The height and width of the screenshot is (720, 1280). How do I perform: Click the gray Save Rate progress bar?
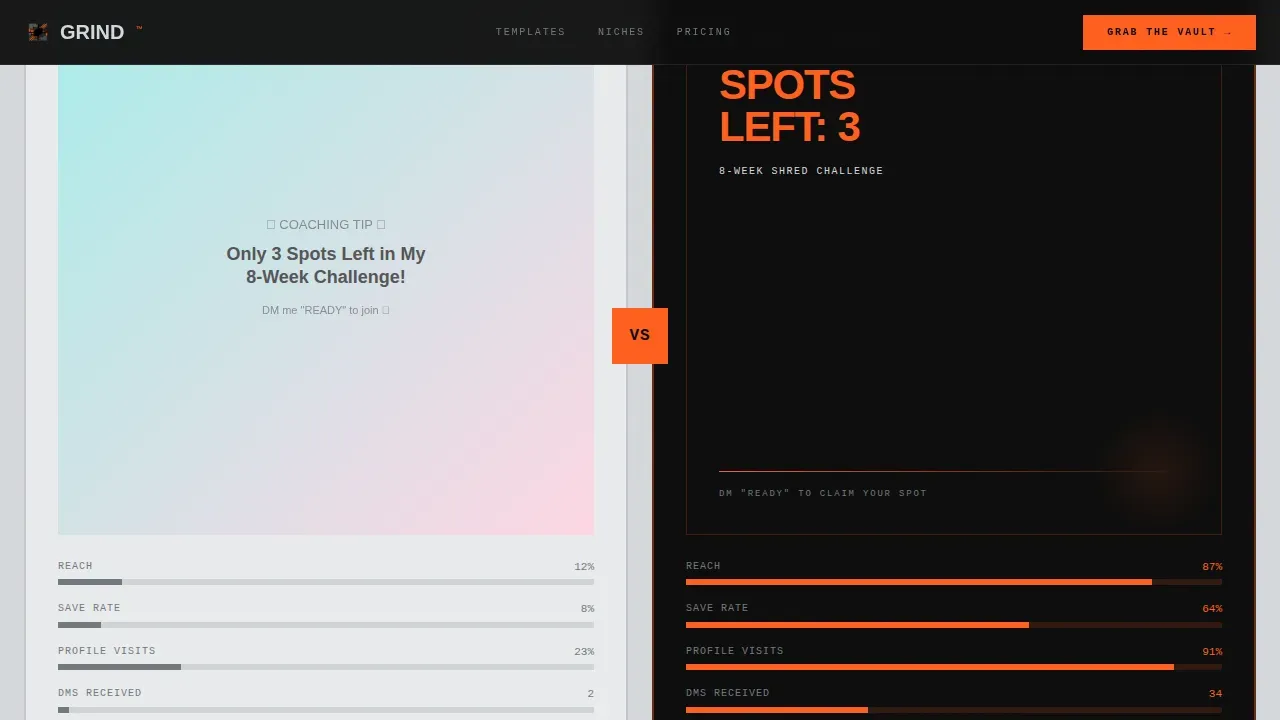tap(326, 625)
